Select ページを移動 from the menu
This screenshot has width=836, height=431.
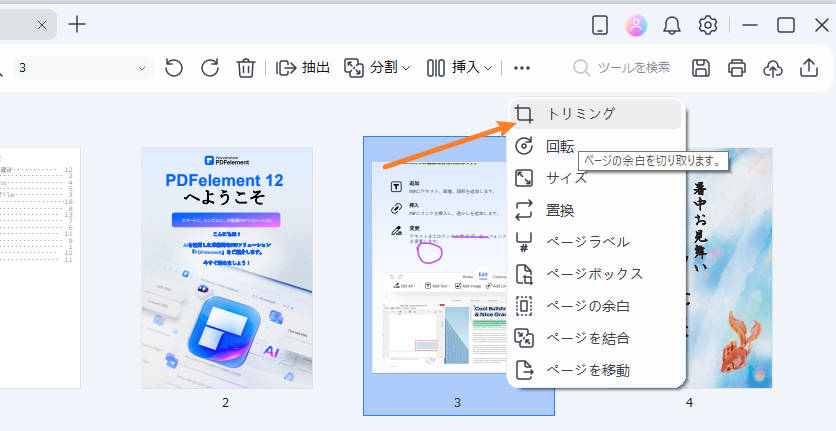click(x=596, y=370)
